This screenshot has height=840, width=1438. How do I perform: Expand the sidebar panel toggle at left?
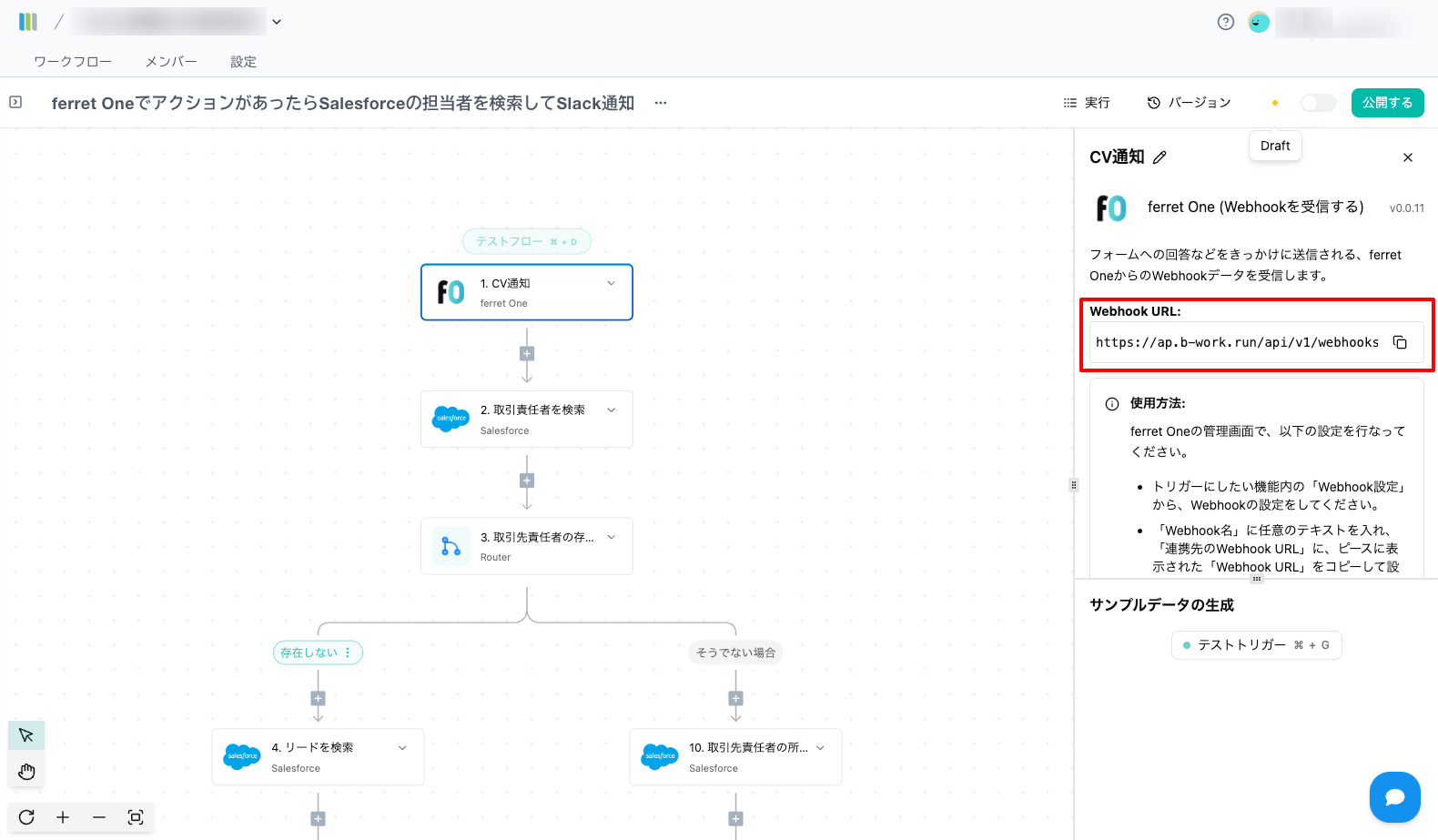pyautogui.click(x=15, y=103)
